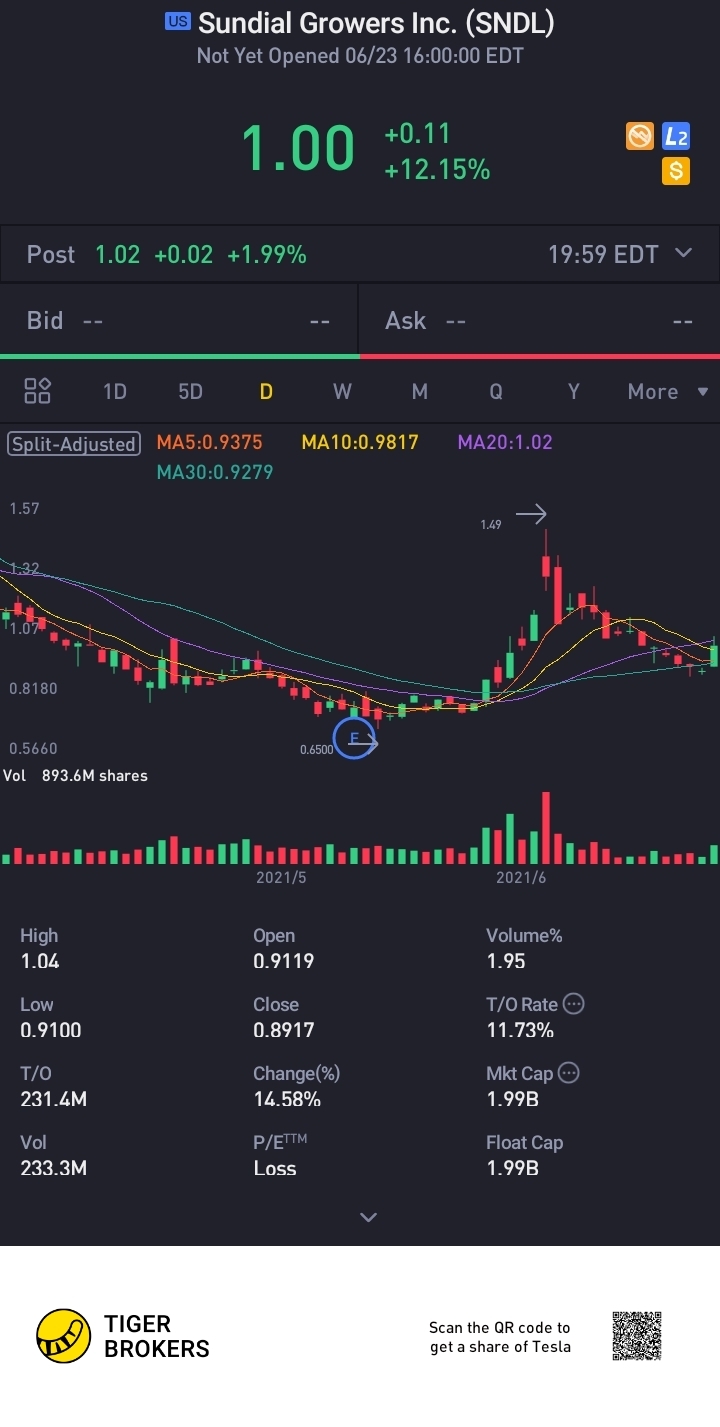Tap the yellow dollar sign badge
This screenshot has height=1427, width=720.
point(676,171)
